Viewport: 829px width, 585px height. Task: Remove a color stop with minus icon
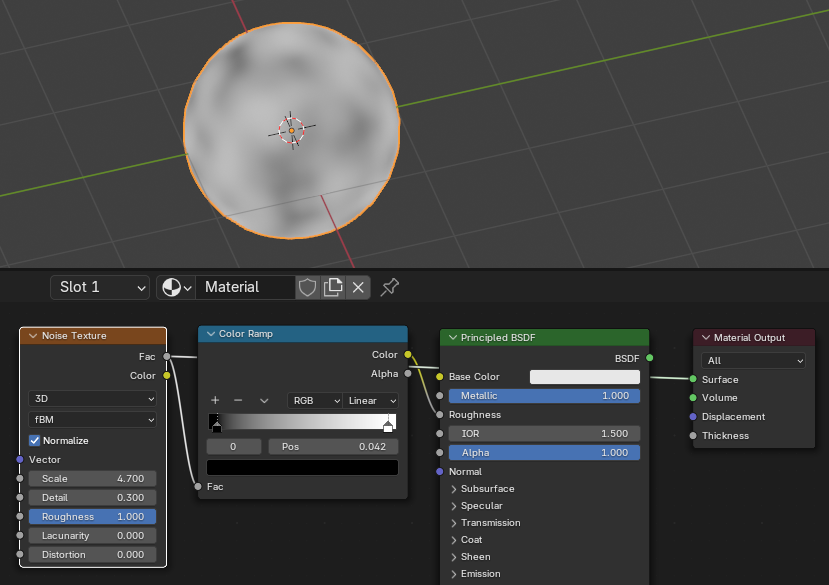(x=238, y=400)
